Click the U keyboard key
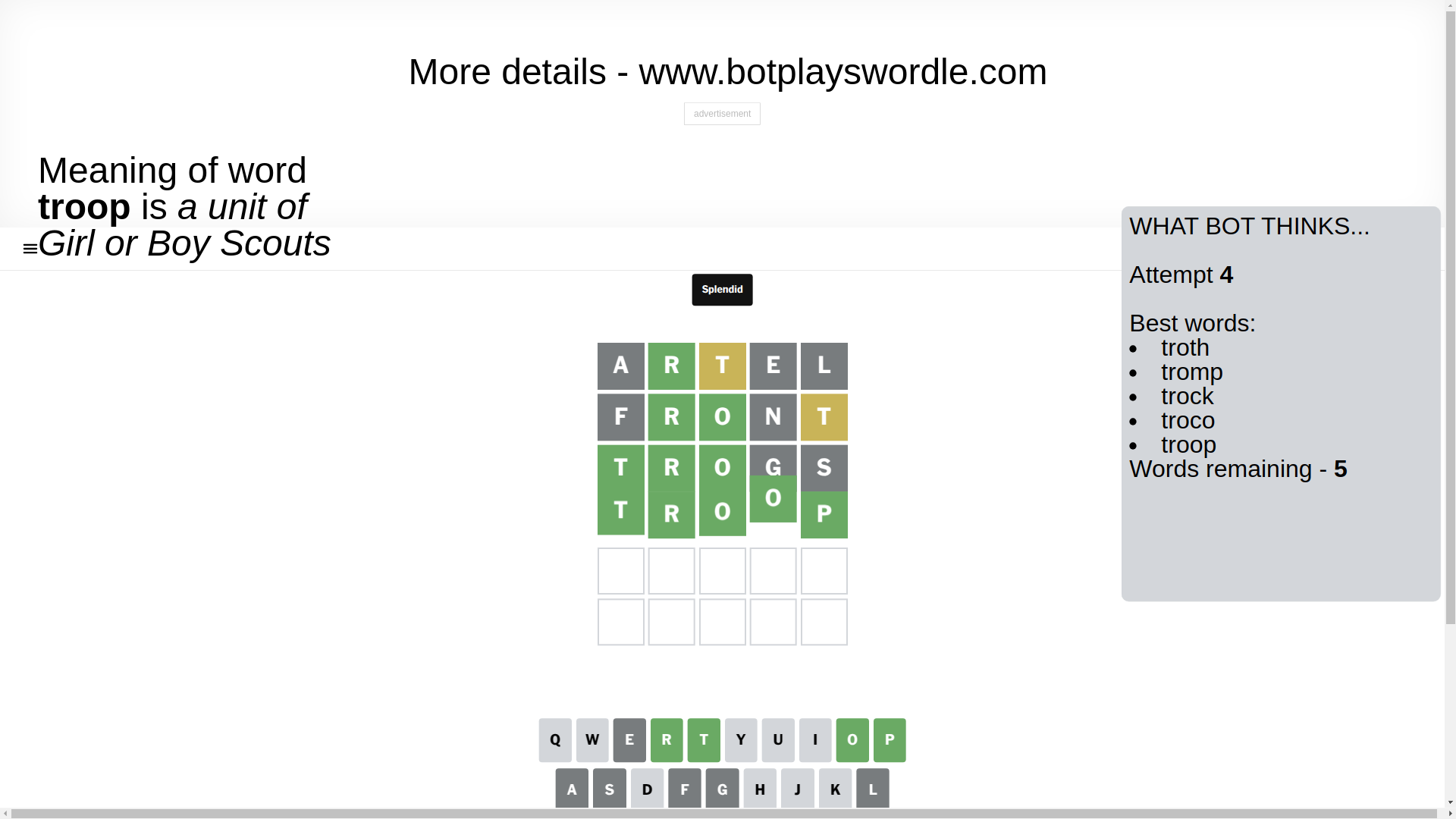 click(778, 740)
